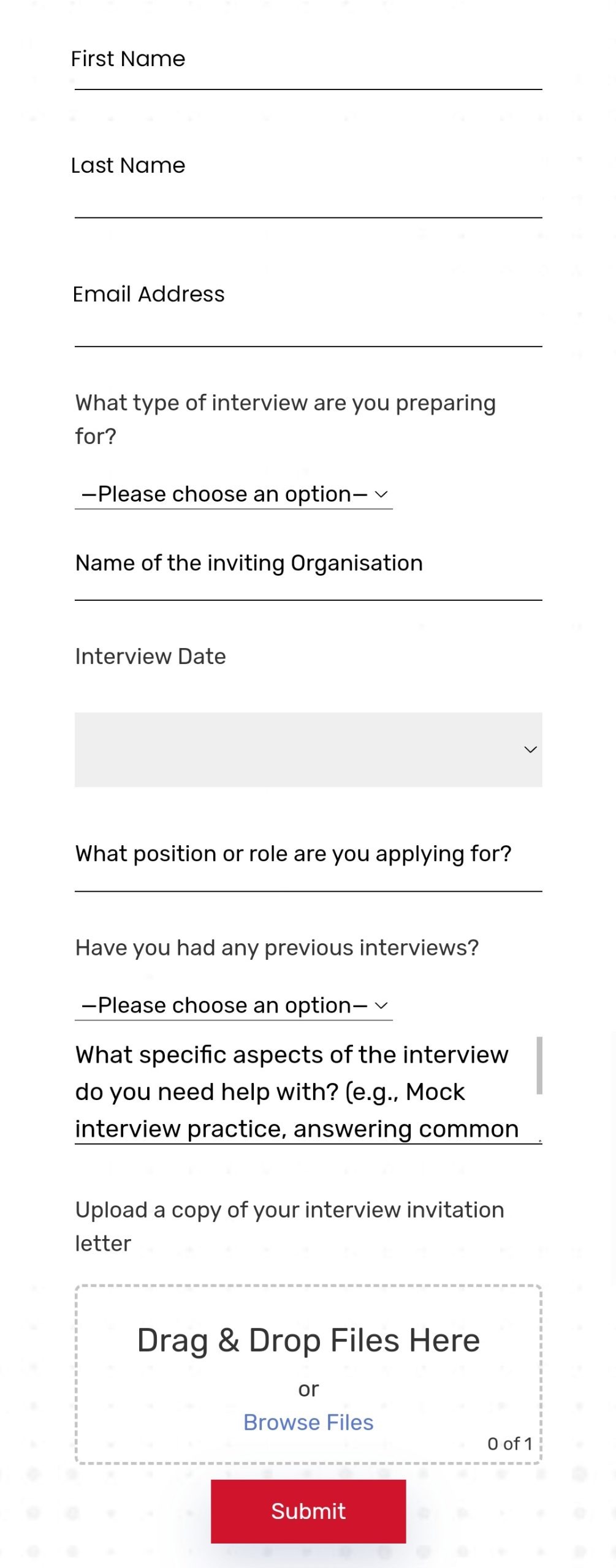
Task: Click the 'Have you had any previous interviews?' label
Action: point(277,948)
